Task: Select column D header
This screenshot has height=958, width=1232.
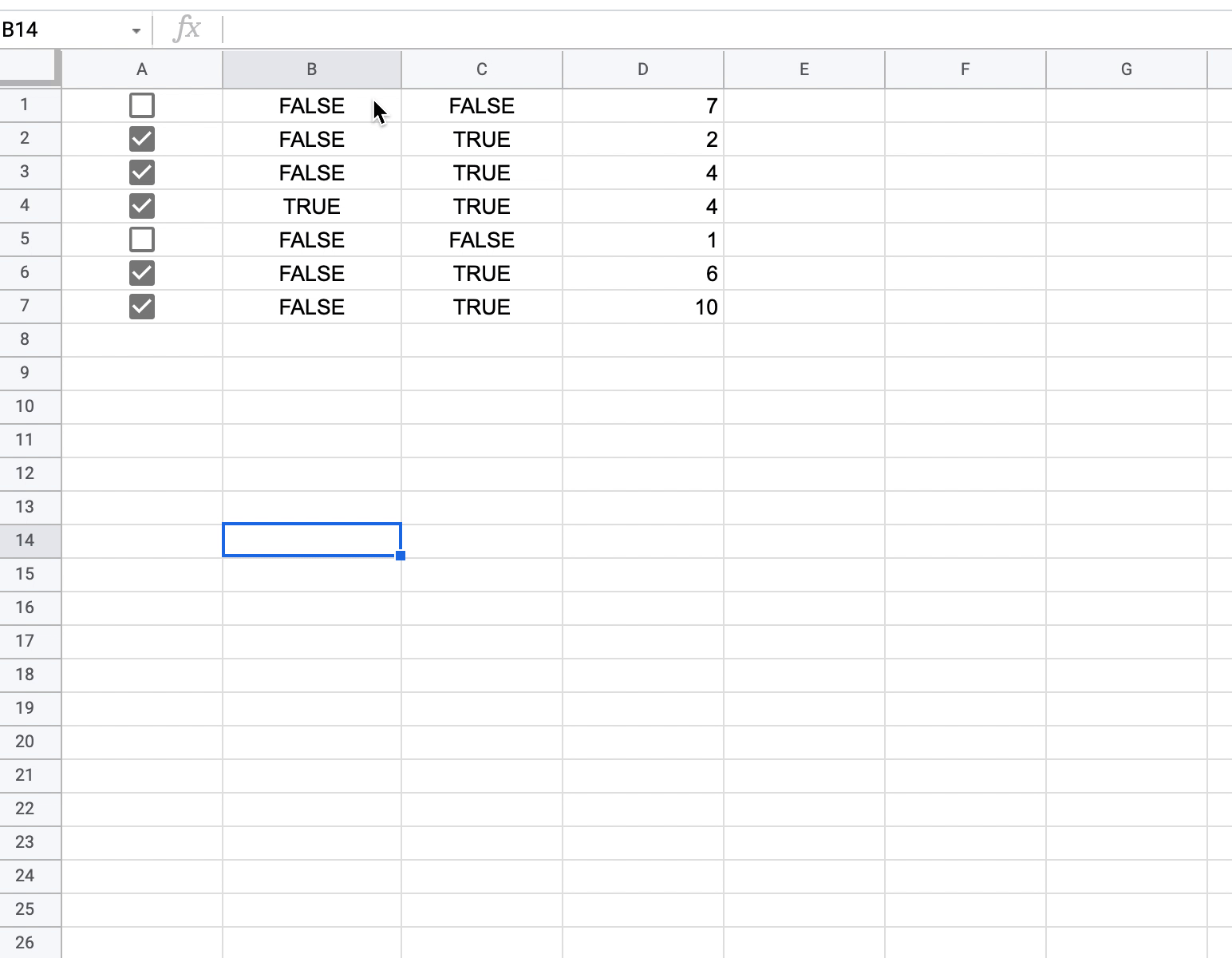Action: coord(643,69)
